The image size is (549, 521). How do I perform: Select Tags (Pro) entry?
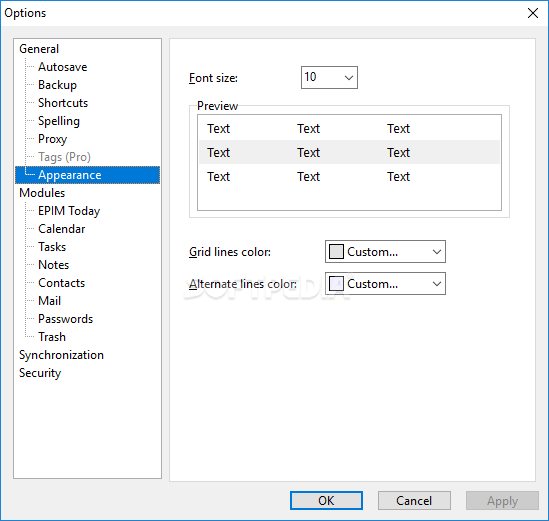pos(64,157)
